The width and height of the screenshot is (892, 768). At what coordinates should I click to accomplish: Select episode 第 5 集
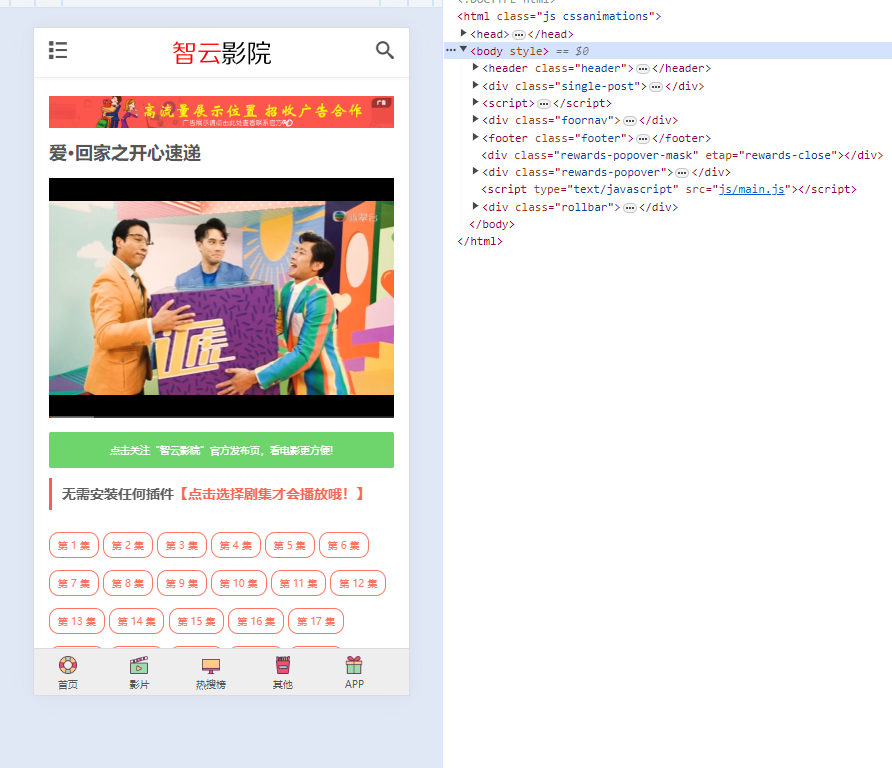[290, 545]
